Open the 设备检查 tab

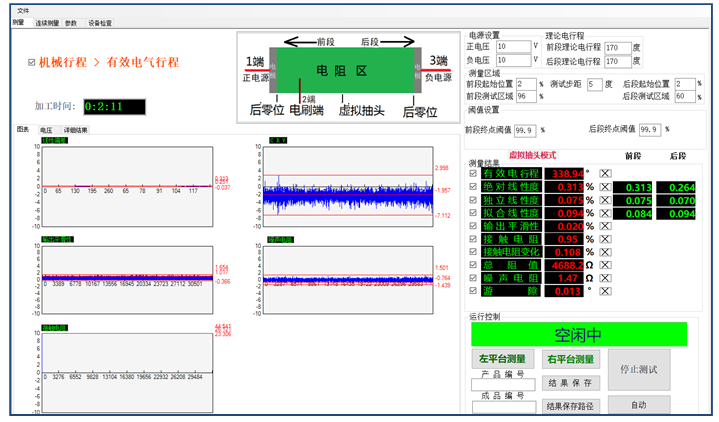point(100,21)
